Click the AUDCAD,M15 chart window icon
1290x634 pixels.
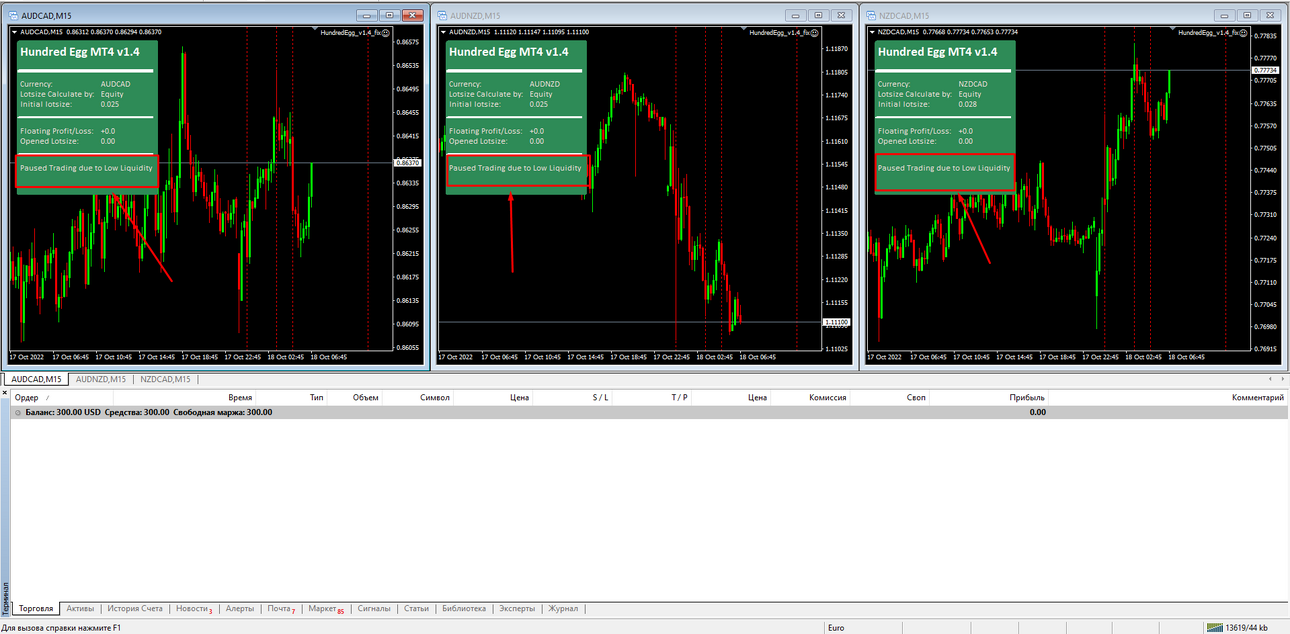11,15
